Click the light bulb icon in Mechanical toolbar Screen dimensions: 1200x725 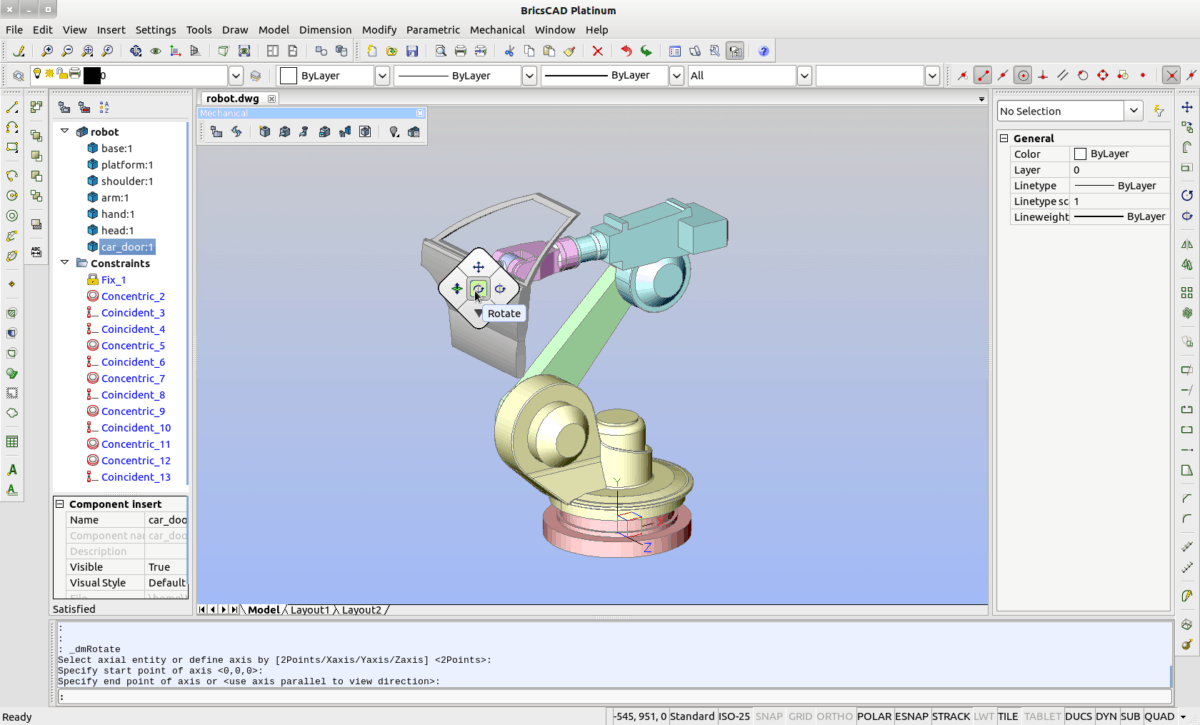394,131
